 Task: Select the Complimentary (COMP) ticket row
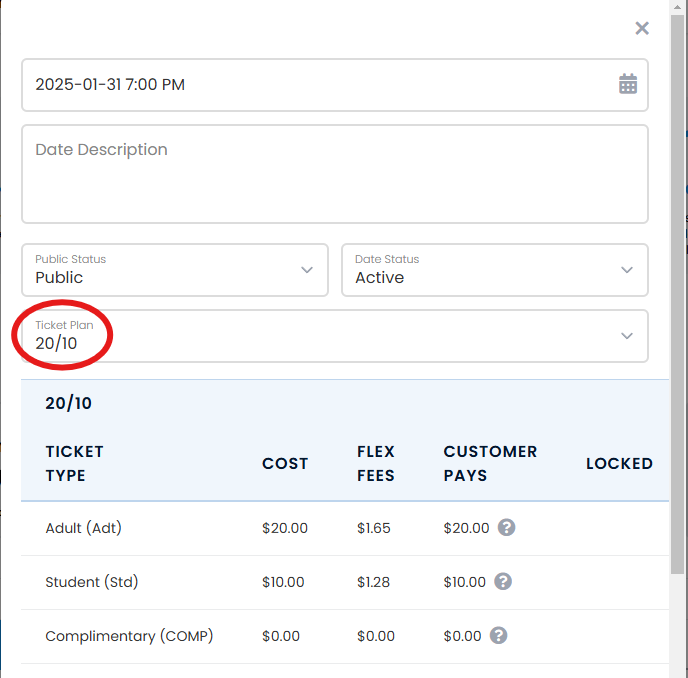tap(345, 636)
